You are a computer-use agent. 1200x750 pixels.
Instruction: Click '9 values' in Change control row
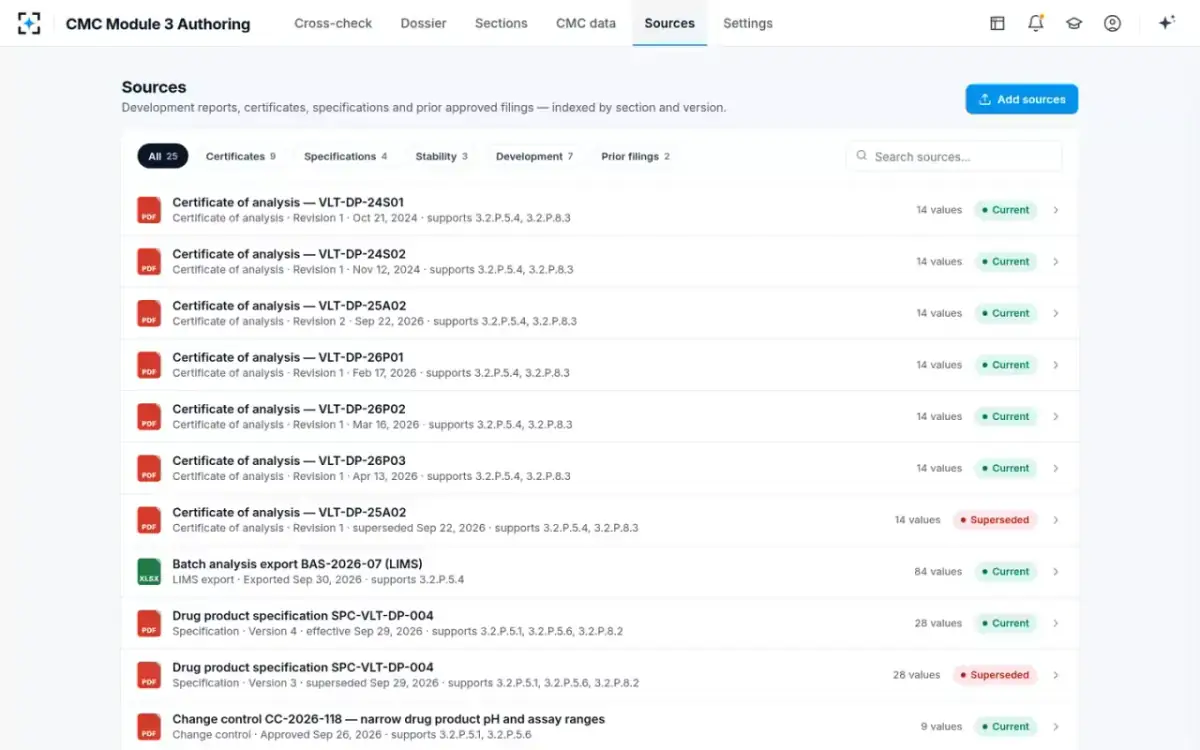click(x=941, y=727)
